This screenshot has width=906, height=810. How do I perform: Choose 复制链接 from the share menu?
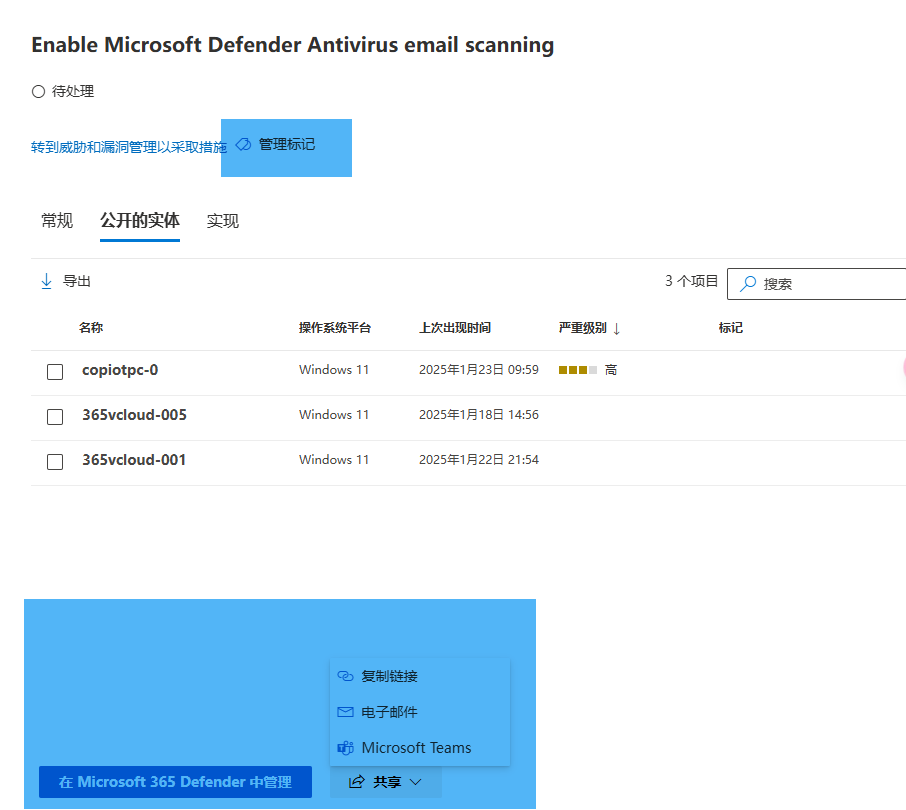(420, 676)
